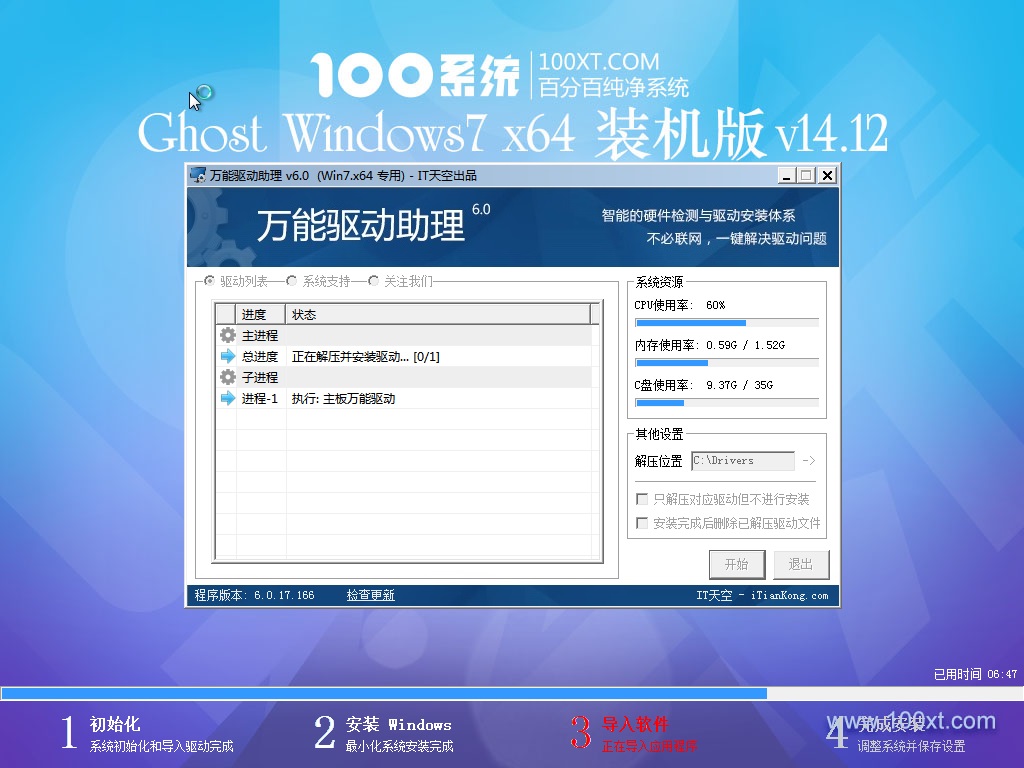
Task: Click the blue arrow icon beside 进程-1
Action: (x=227, y=399)
